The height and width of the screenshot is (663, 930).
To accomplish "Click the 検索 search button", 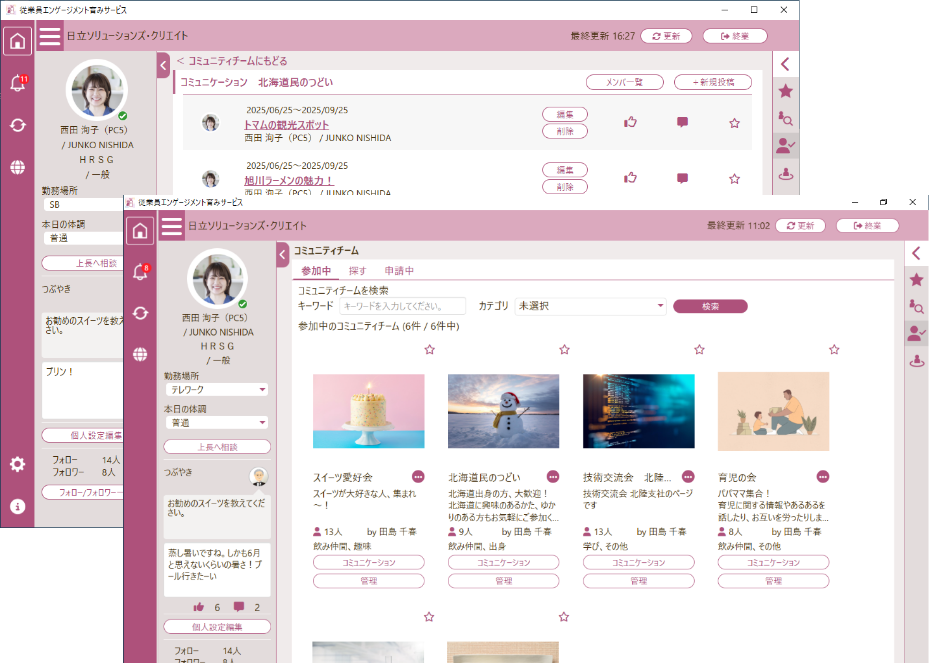I will tap(710, 306).
